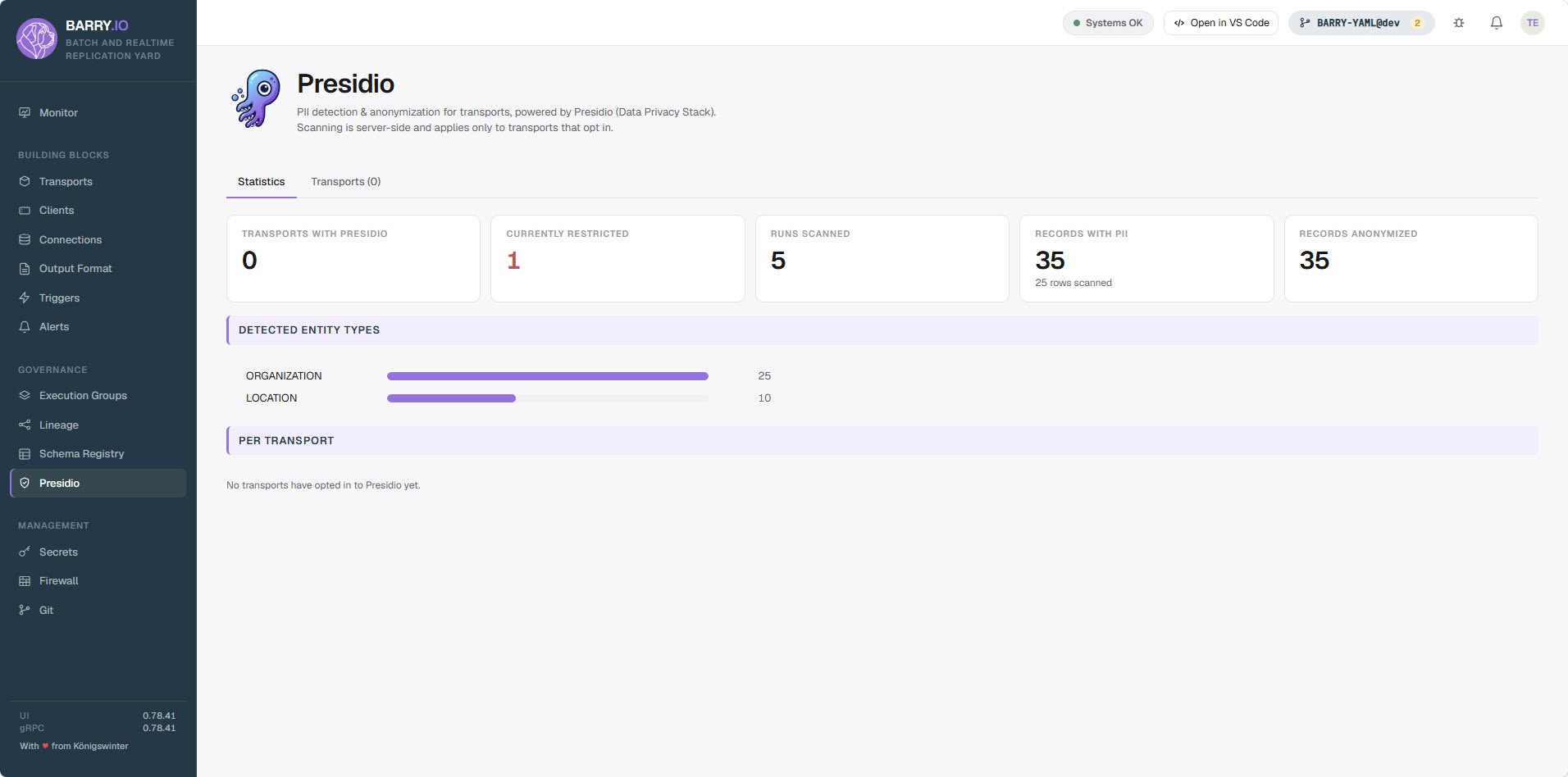Click the Transports sidebar icon
Screen dimensions: 1568x777
(25, 181)
